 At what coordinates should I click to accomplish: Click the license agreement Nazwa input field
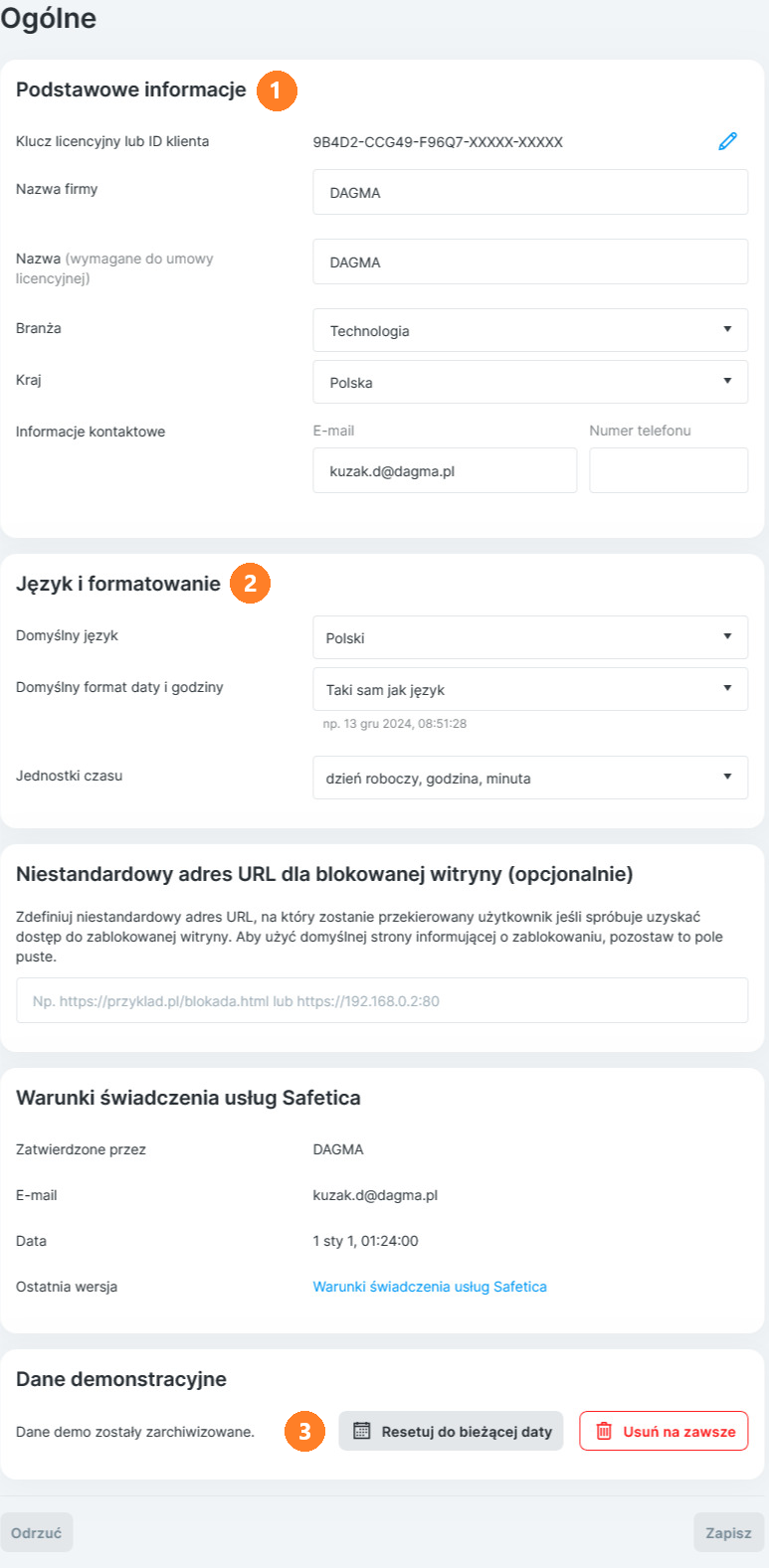[530, 261]
